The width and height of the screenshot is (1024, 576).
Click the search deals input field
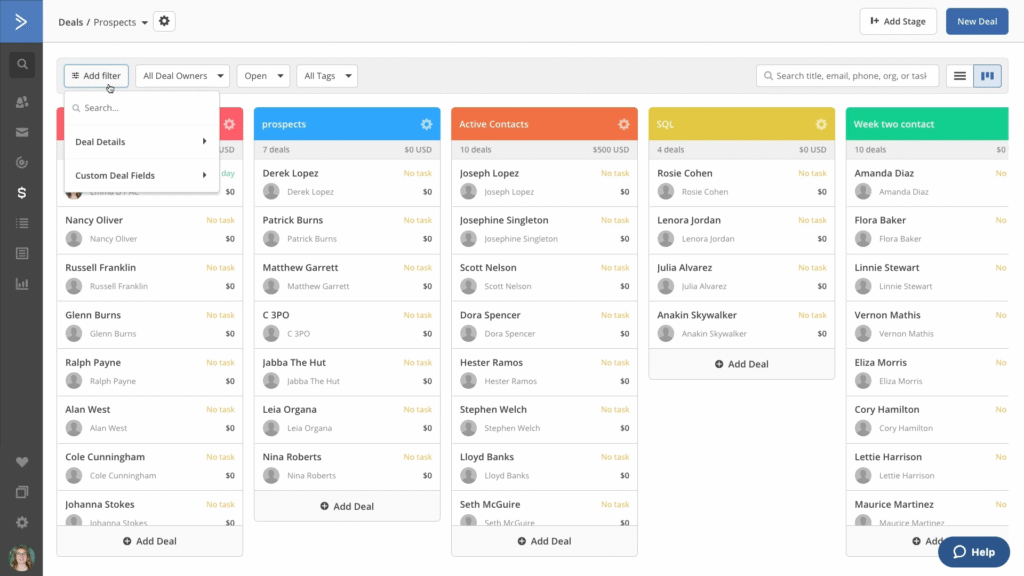tap(847, 75)
